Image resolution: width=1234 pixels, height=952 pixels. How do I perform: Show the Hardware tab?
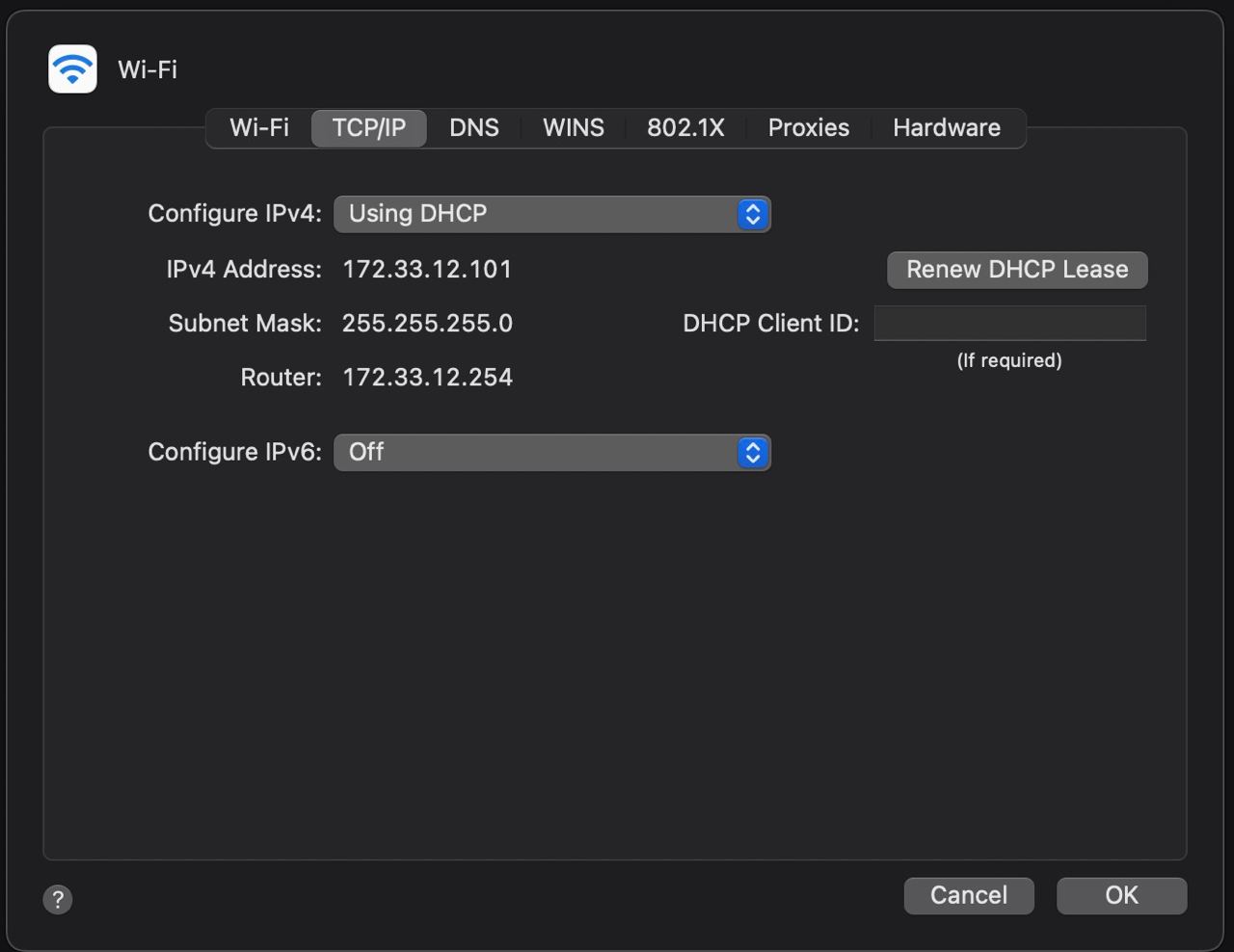pyautogui.click(x=946, y=128)
